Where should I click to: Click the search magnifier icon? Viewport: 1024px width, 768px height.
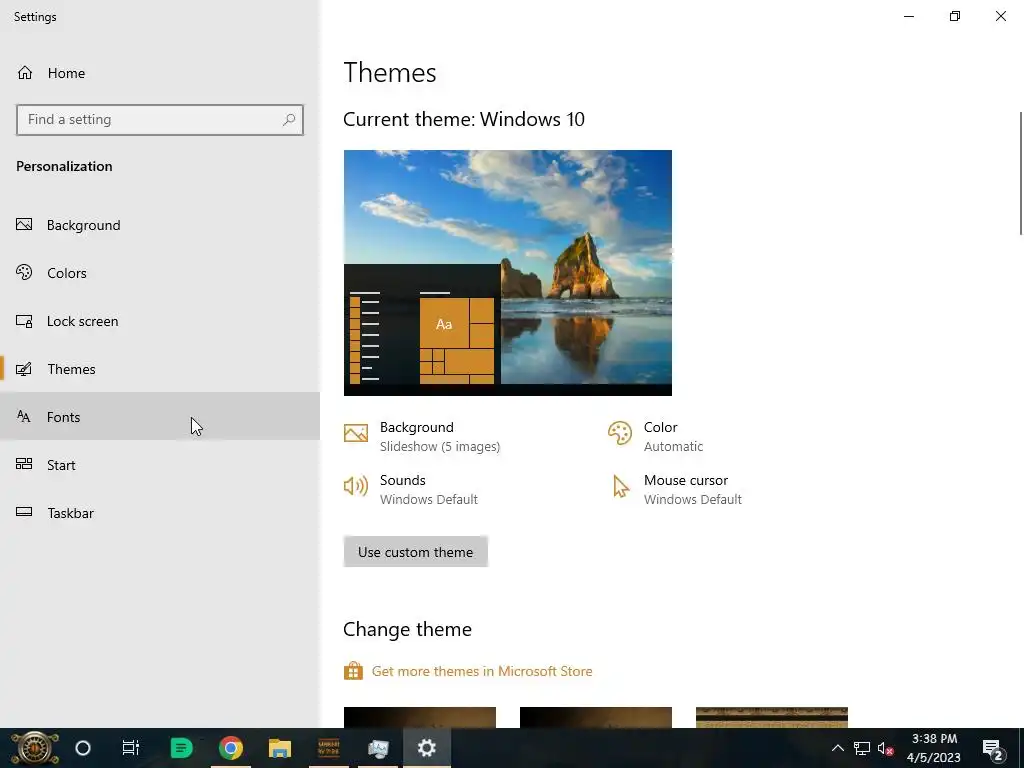tap(289, 120)
